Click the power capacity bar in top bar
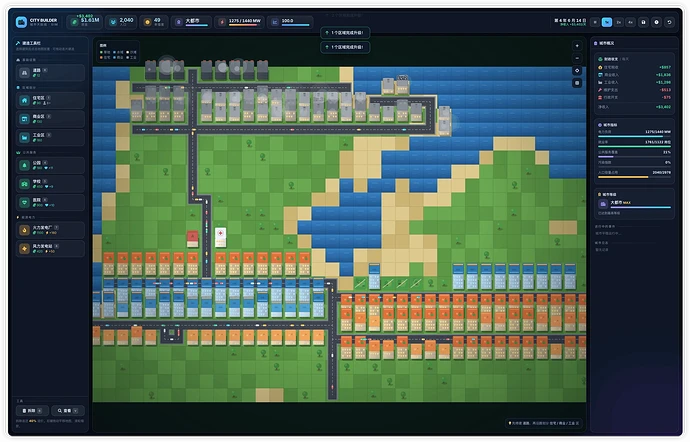This screenshot has width=690, height=442. [x=245, y=25]
